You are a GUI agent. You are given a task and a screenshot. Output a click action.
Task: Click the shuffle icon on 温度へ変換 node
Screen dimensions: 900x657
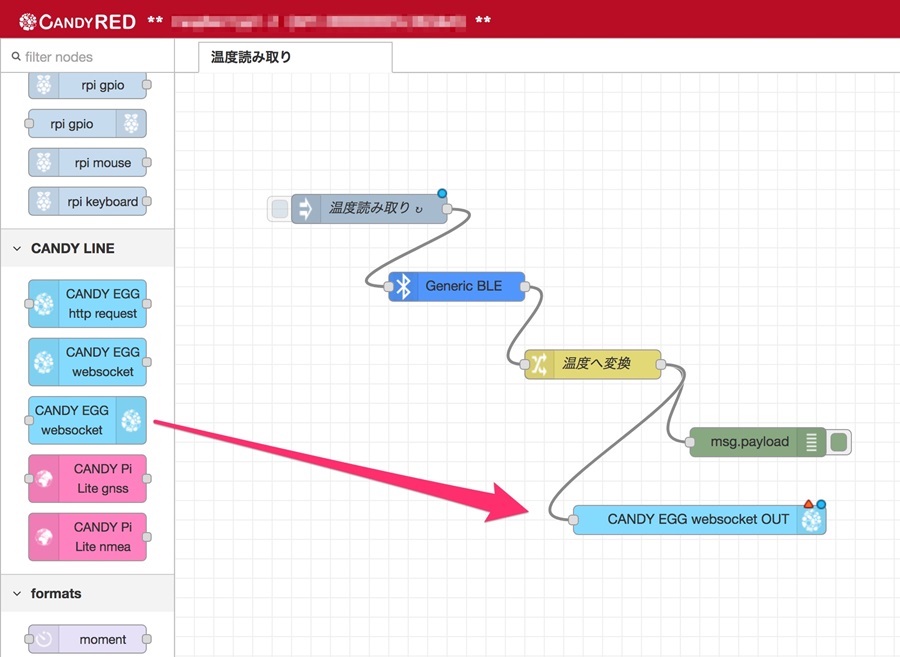540,364
